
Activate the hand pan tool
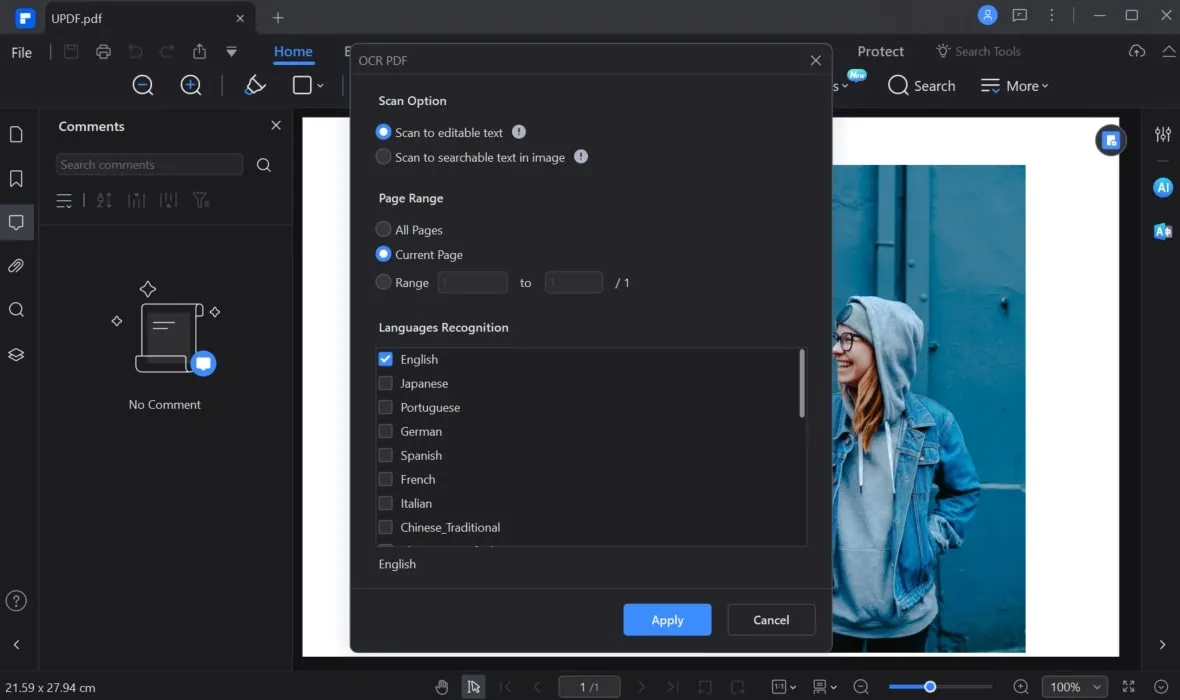(442, 687)
